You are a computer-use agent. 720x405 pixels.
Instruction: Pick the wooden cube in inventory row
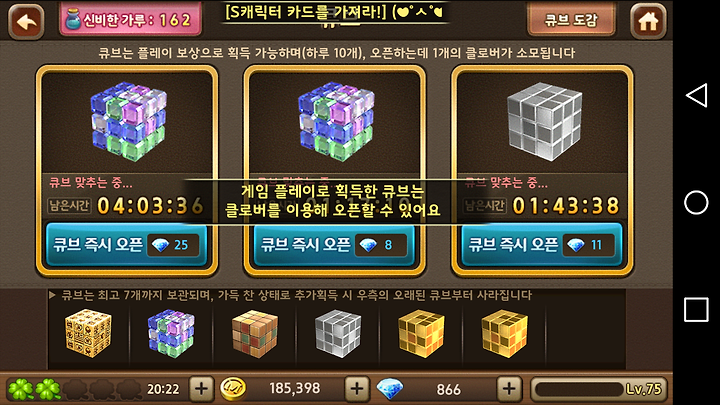pos(255,334)
